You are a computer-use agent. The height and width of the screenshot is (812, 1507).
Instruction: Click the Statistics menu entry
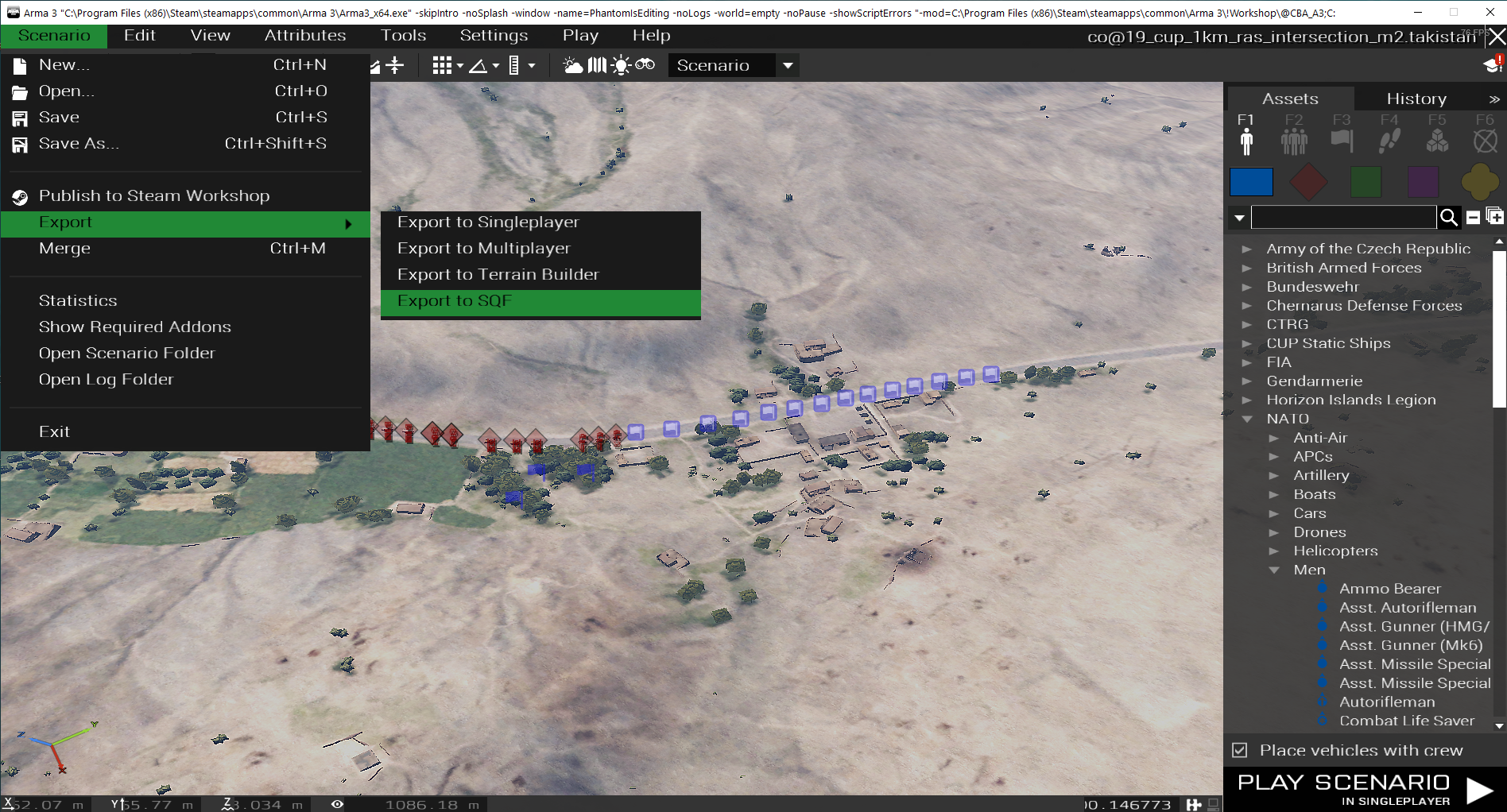[x=185, y=301]
